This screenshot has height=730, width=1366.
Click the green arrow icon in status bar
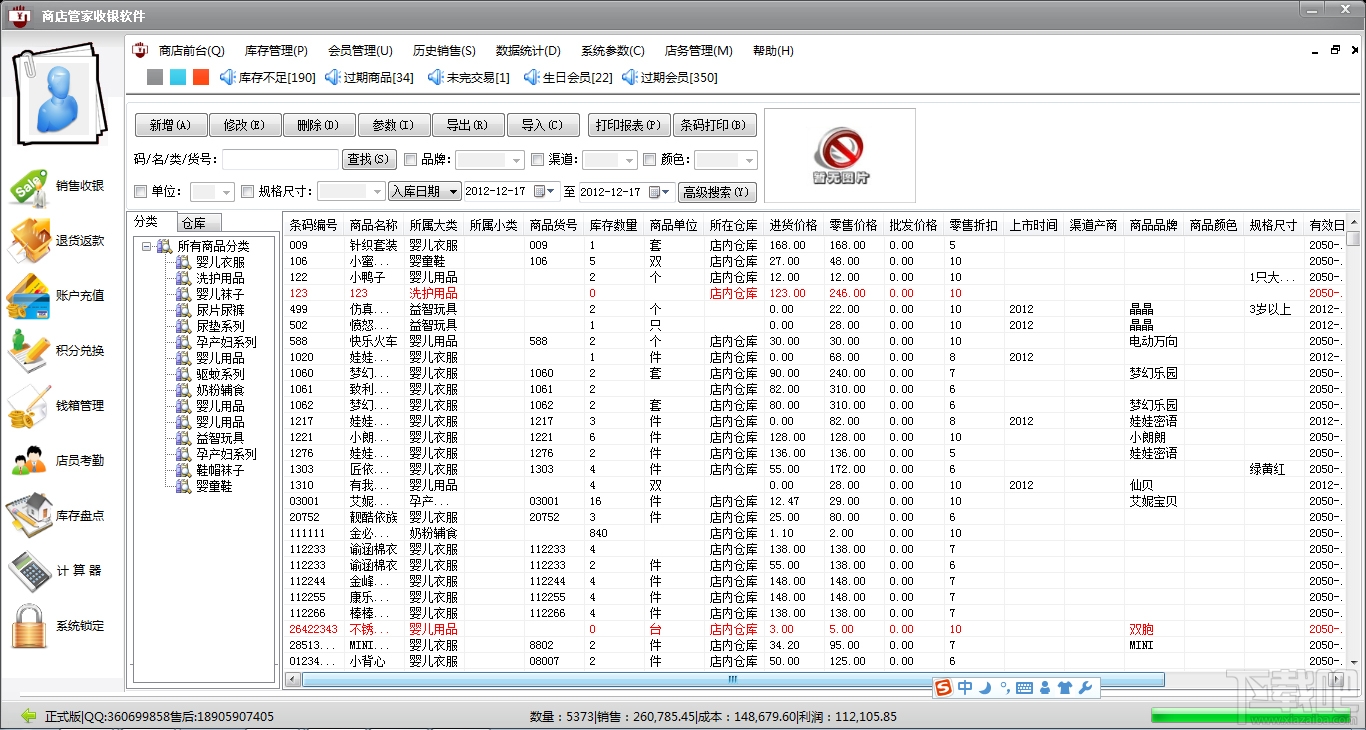29,716
